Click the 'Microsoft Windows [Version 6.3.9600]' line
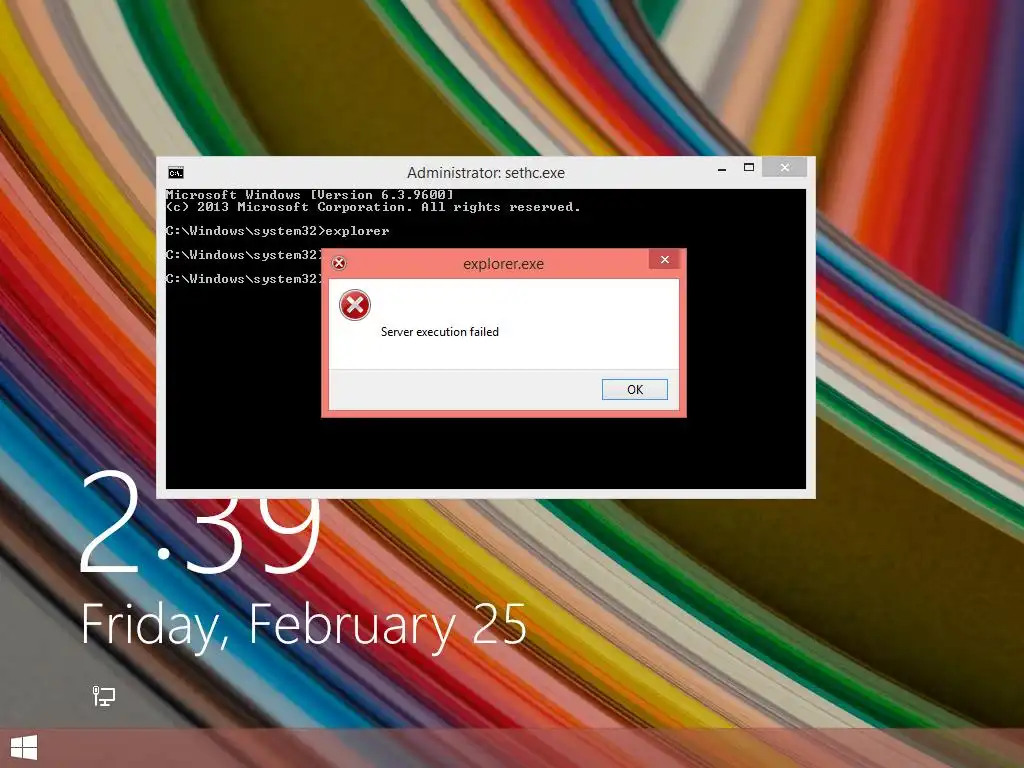Image resolution: width=1024 pixels, height=768 pixels. (x=310, y=195)
